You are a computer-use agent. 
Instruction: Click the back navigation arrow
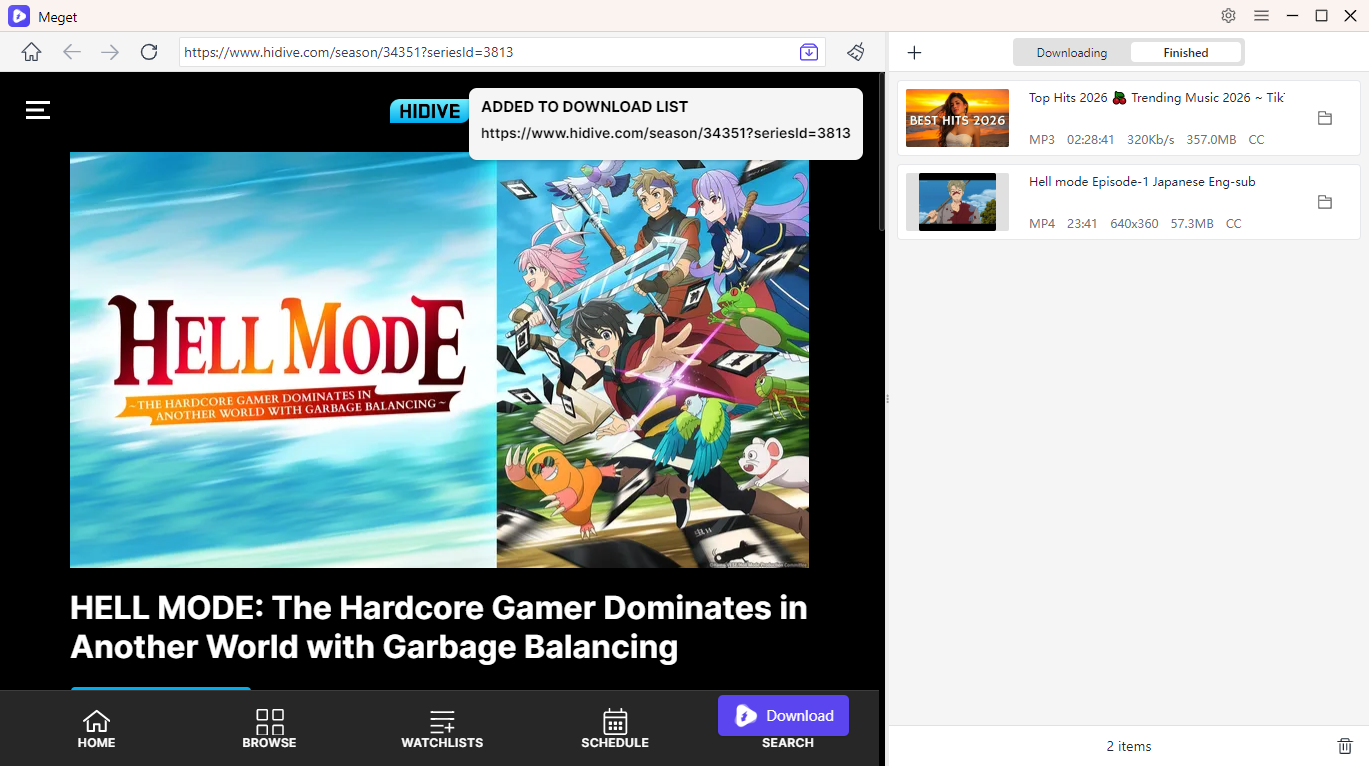click(x=71, y=52)
